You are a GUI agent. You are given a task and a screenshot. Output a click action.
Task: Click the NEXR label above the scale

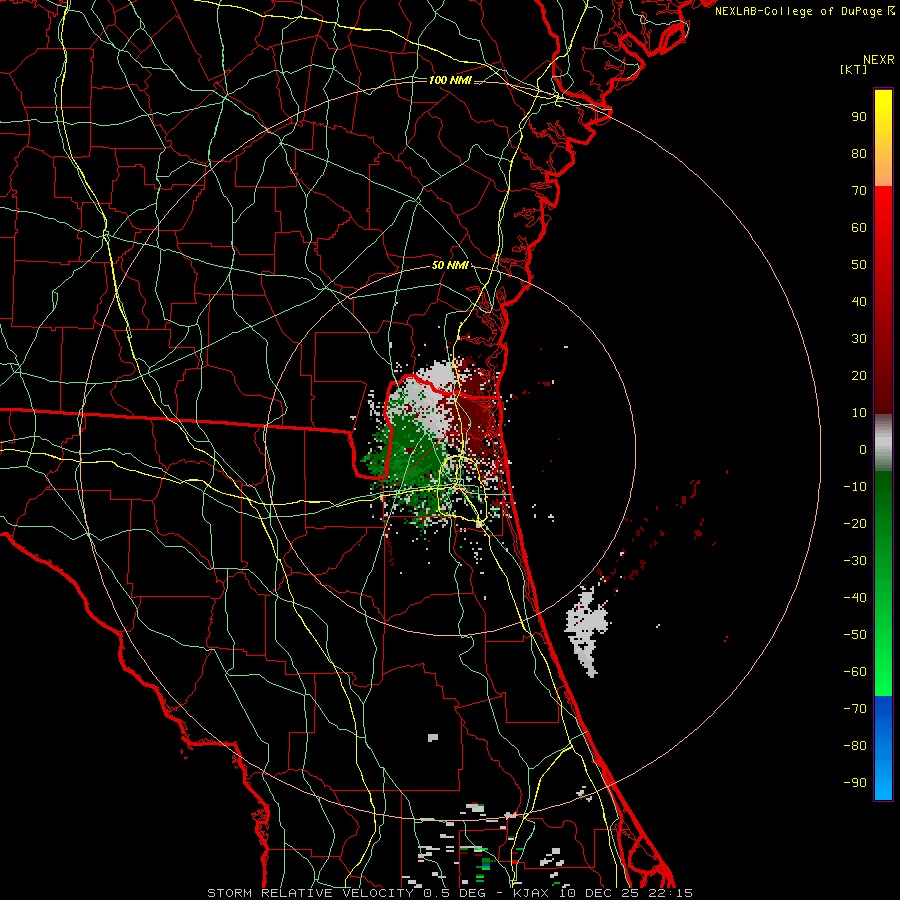point(878,60)
